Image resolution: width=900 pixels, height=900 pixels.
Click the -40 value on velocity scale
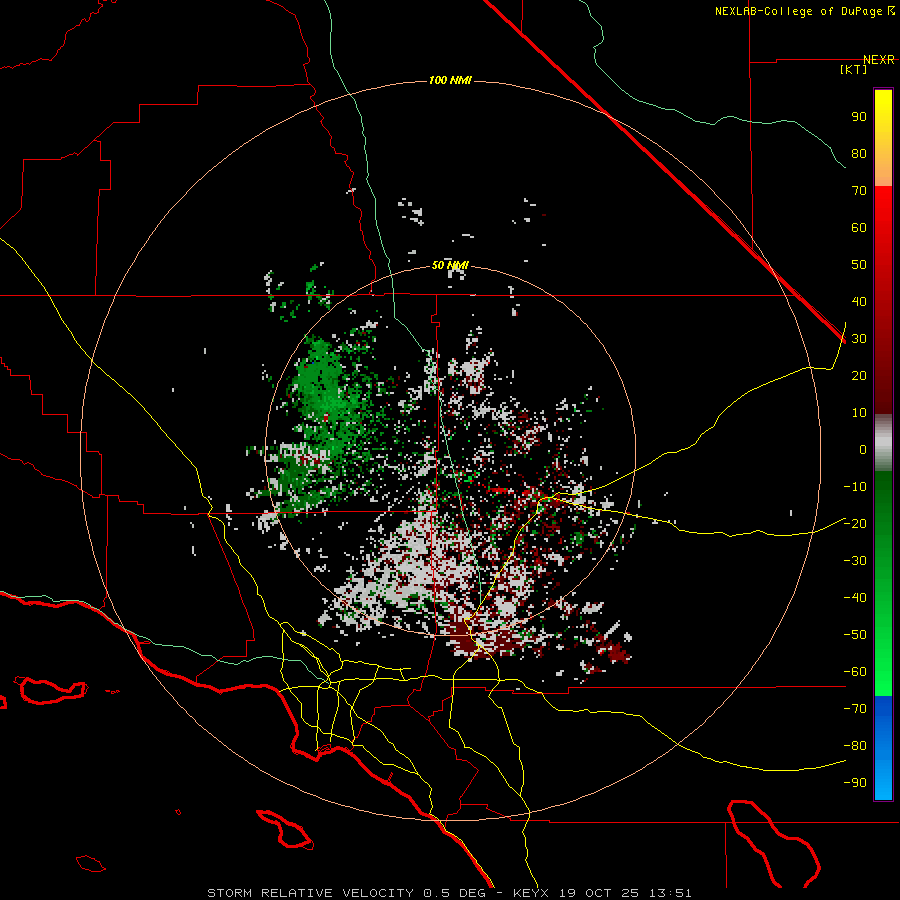point(855,598)
